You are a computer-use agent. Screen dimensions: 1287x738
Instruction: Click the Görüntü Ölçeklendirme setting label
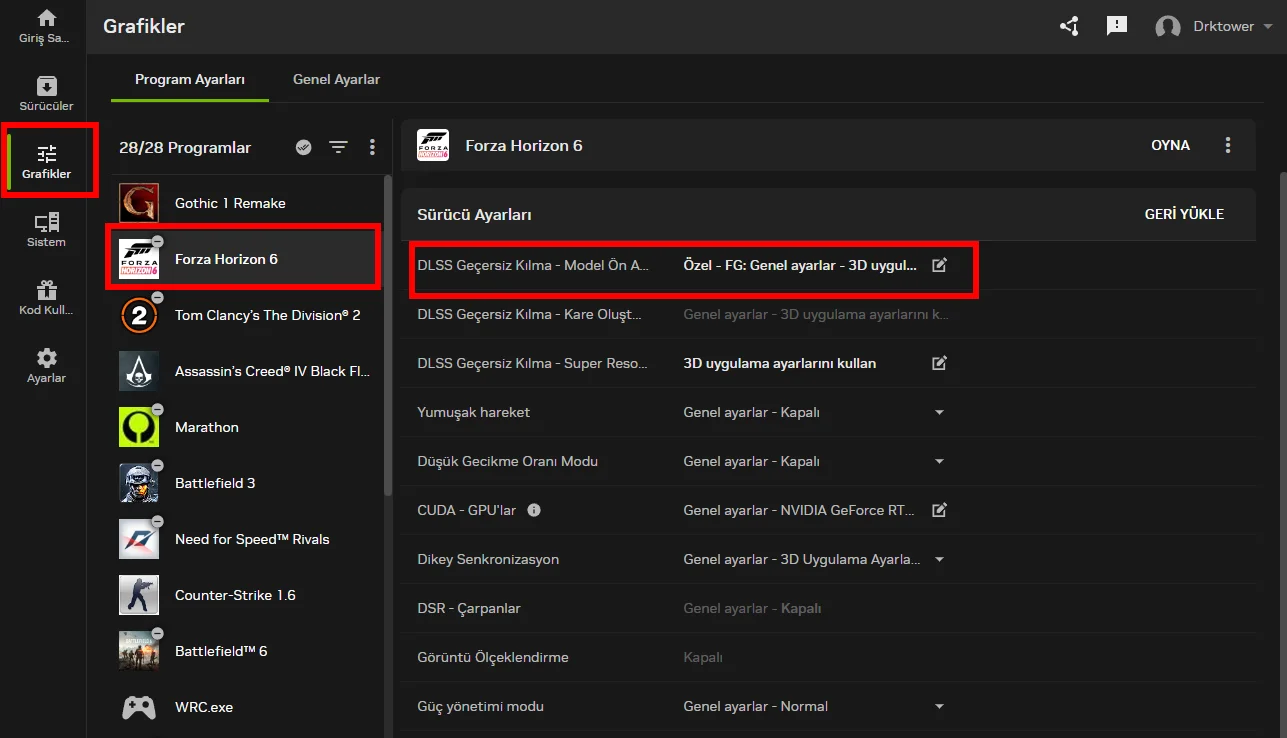[x=493, y=657]
